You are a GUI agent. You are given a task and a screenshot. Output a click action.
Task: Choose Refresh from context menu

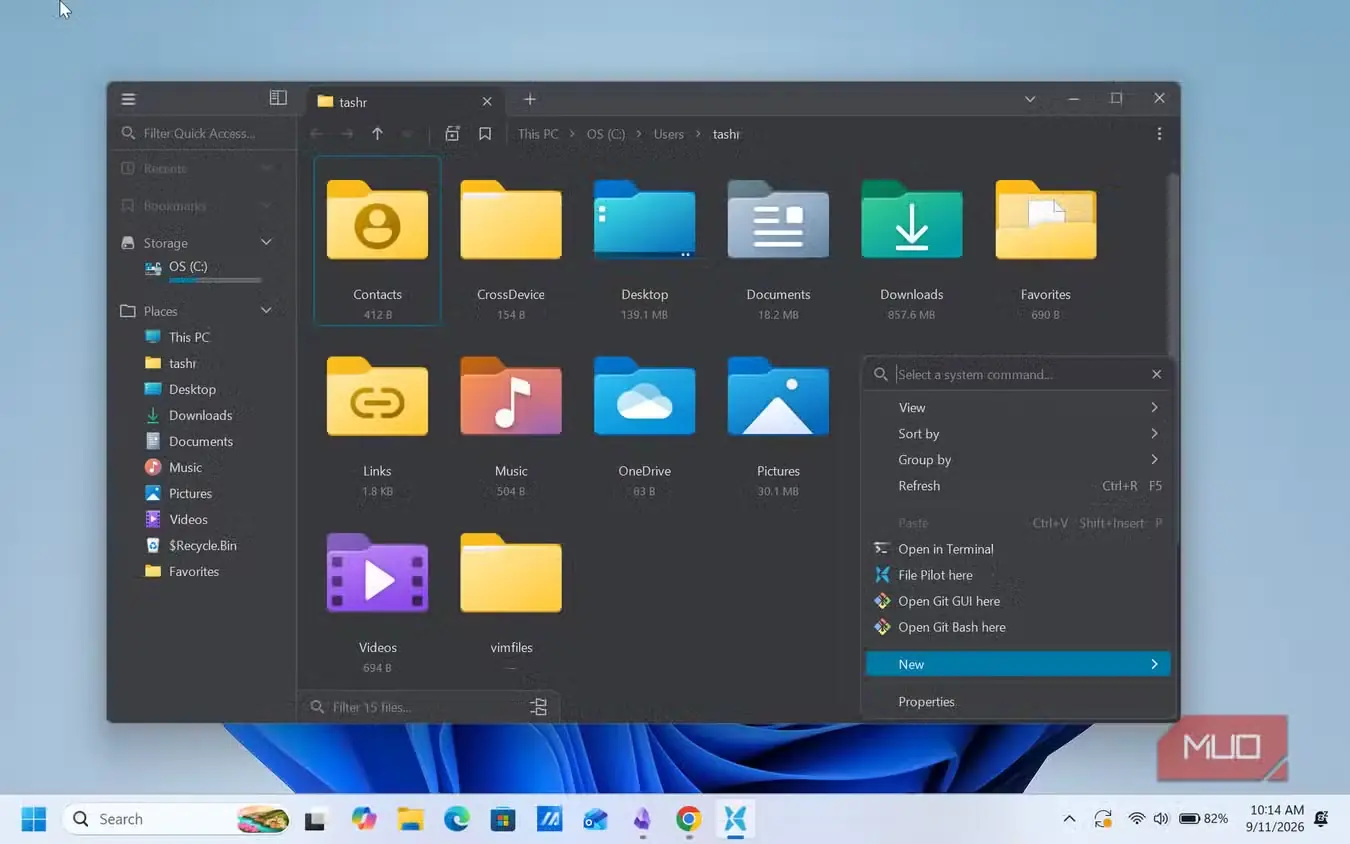1018,485
